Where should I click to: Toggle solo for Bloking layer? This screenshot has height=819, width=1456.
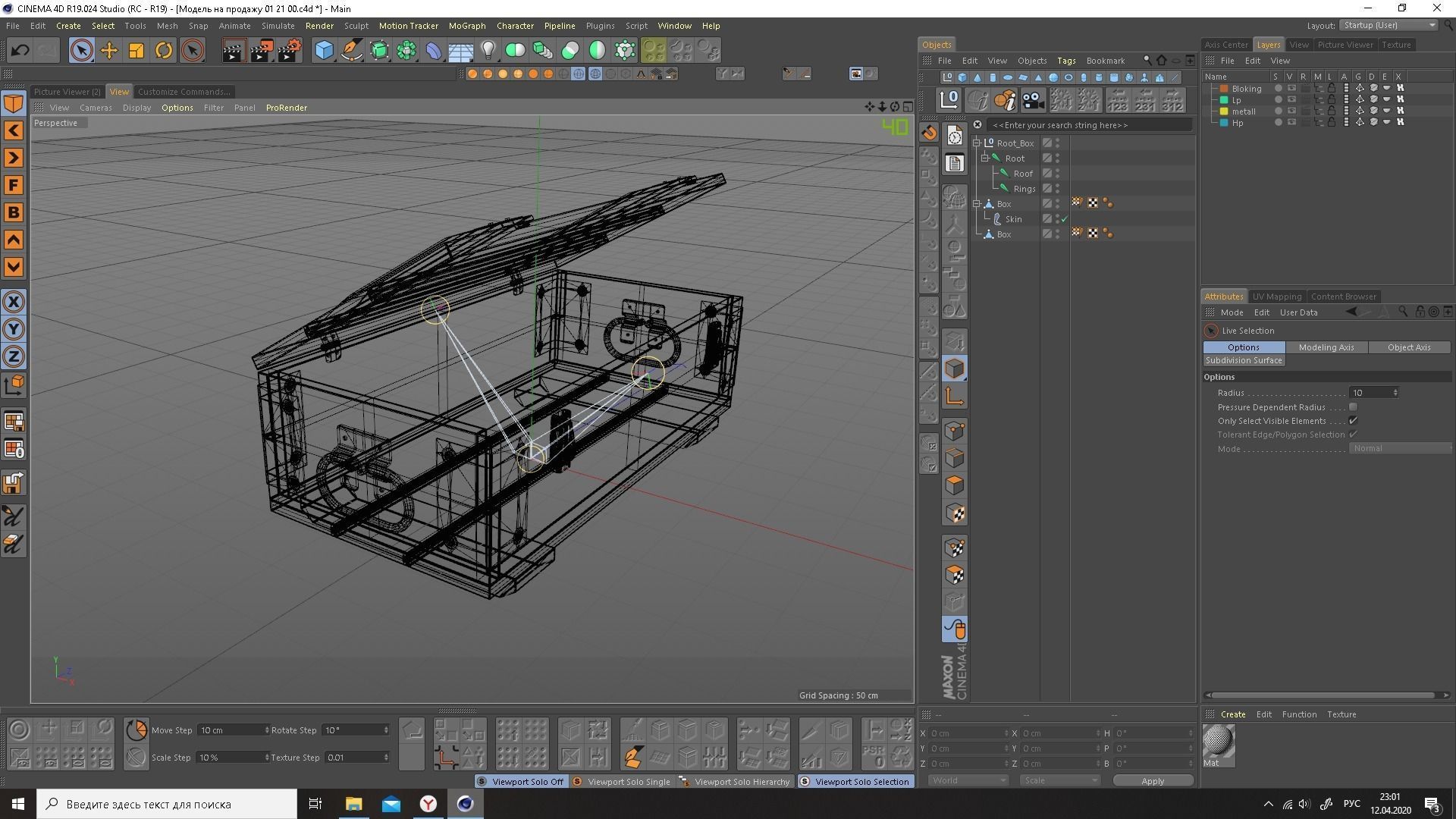coord(1278,89)
